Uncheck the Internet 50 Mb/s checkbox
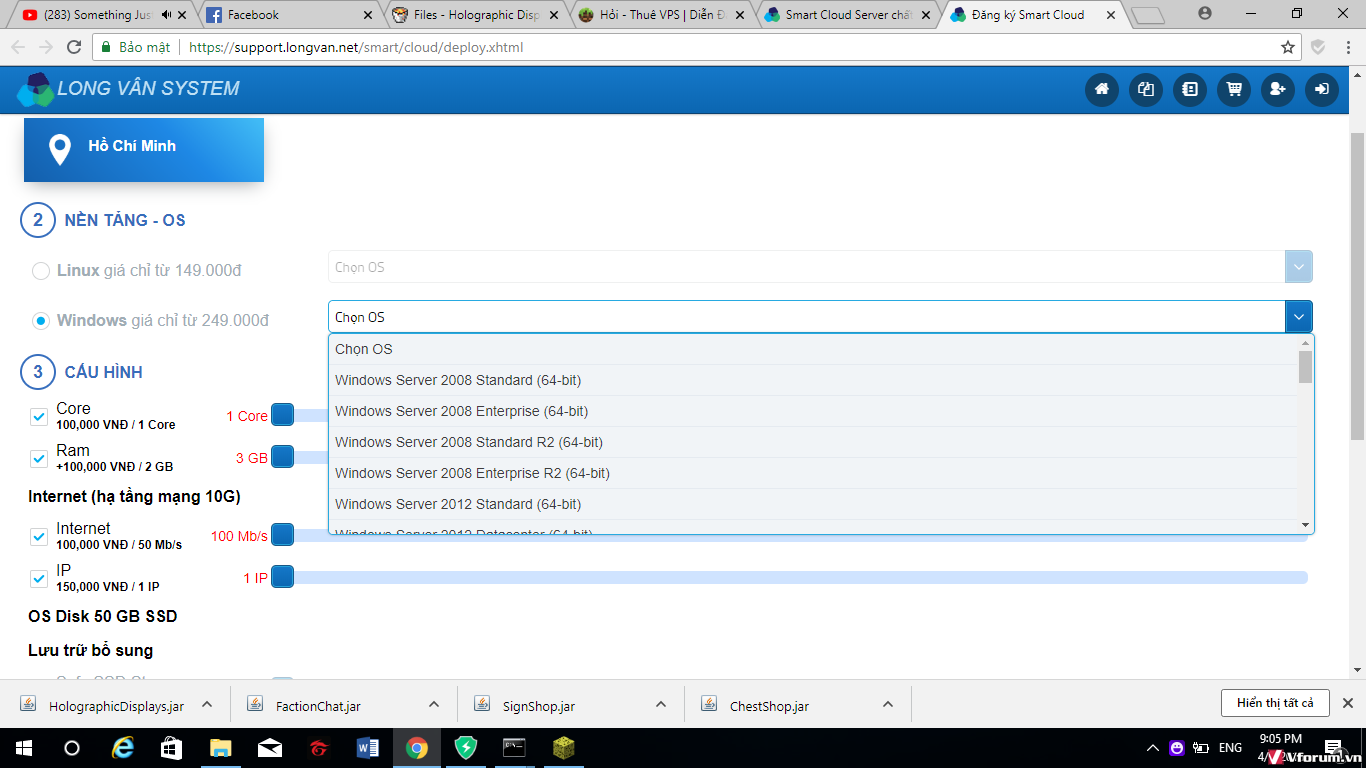 point(39,536)
